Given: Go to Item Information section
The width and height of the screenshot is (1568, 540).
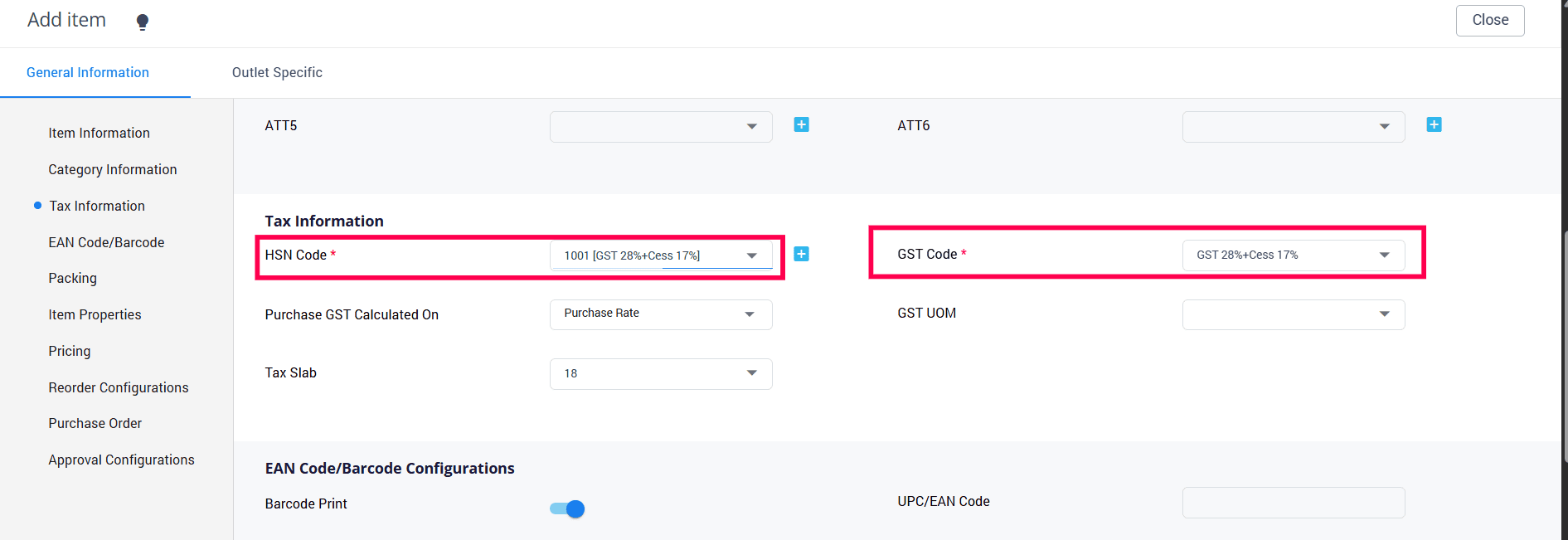Looking at the screenshot, I should 99,133.
